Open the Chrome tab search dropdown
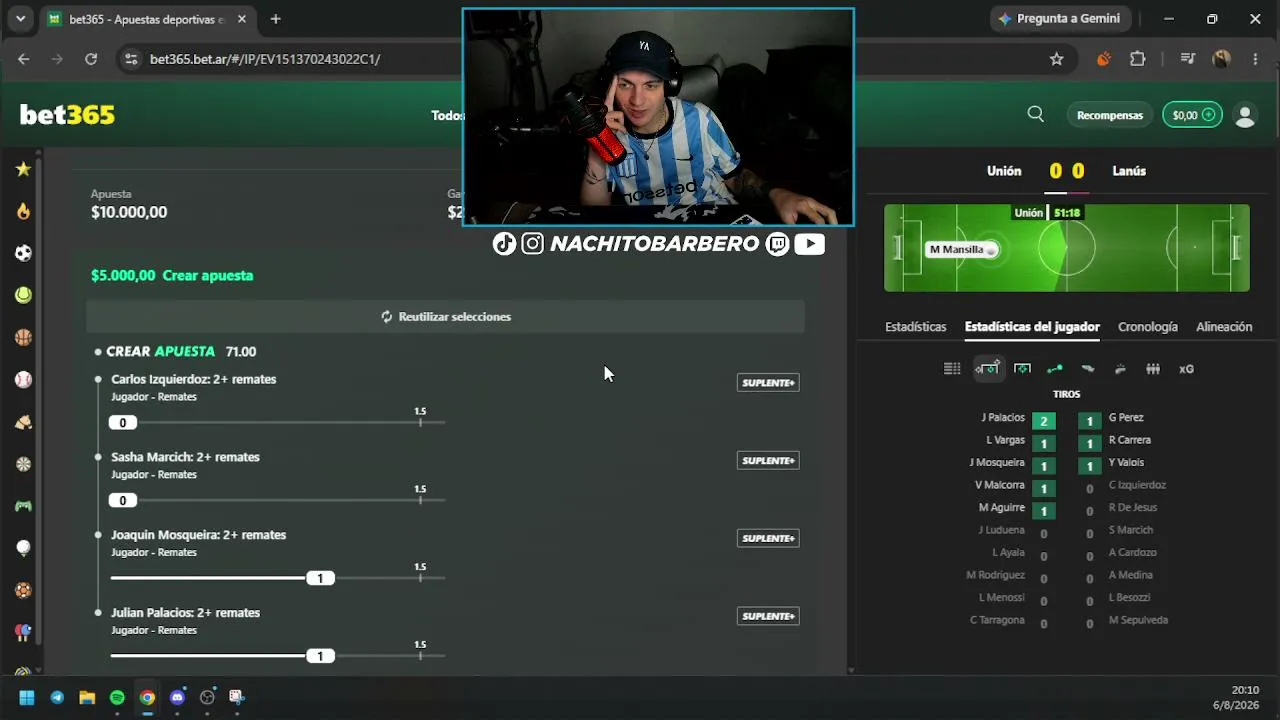 20,19
